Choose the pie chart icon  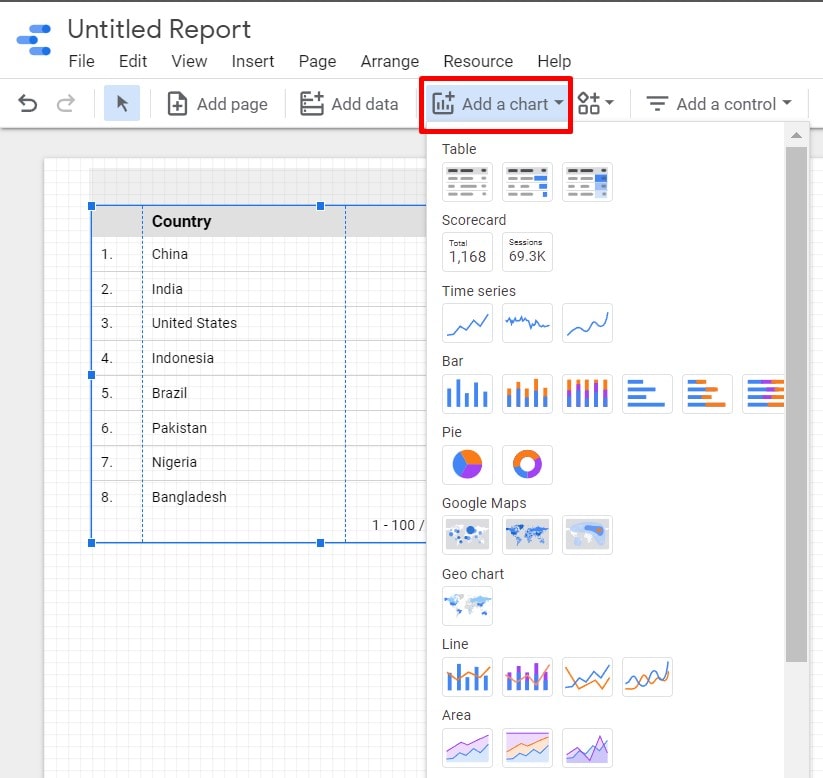467,465
